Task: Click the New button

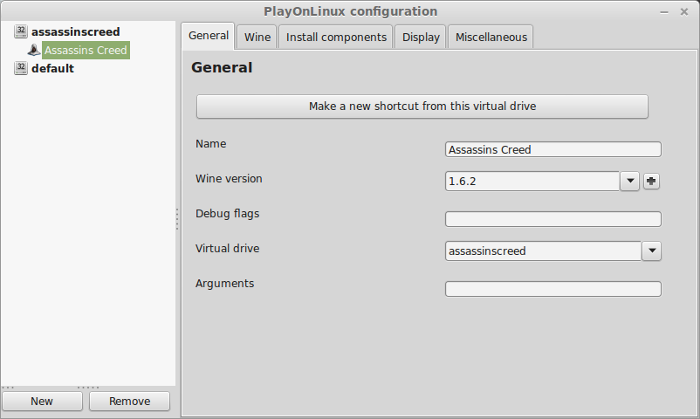Action: coord(42,401)
